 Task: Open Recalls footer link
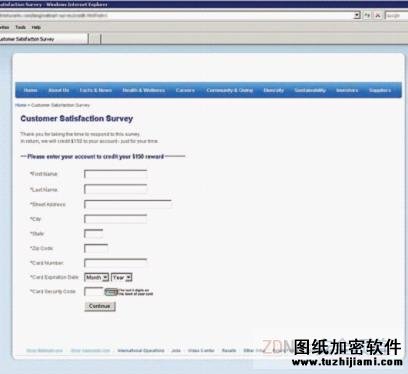229,350
